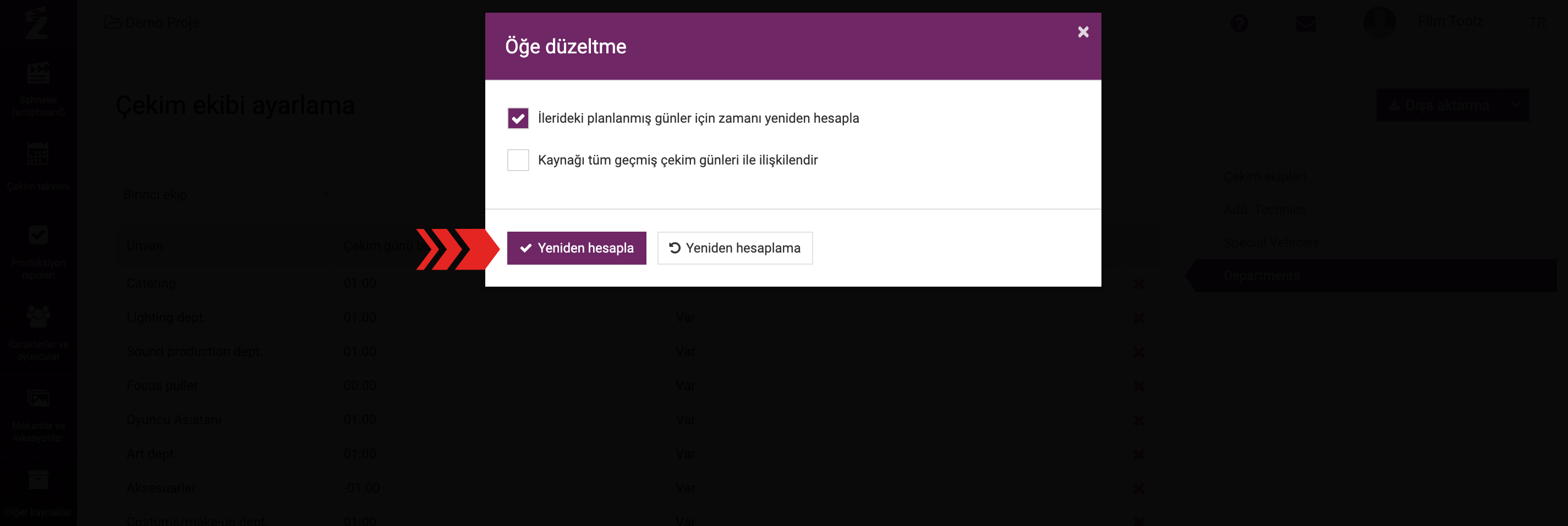Delete the Focus puller row
This screenshot has height=526, width=1568.
[x=1138, y=387]
